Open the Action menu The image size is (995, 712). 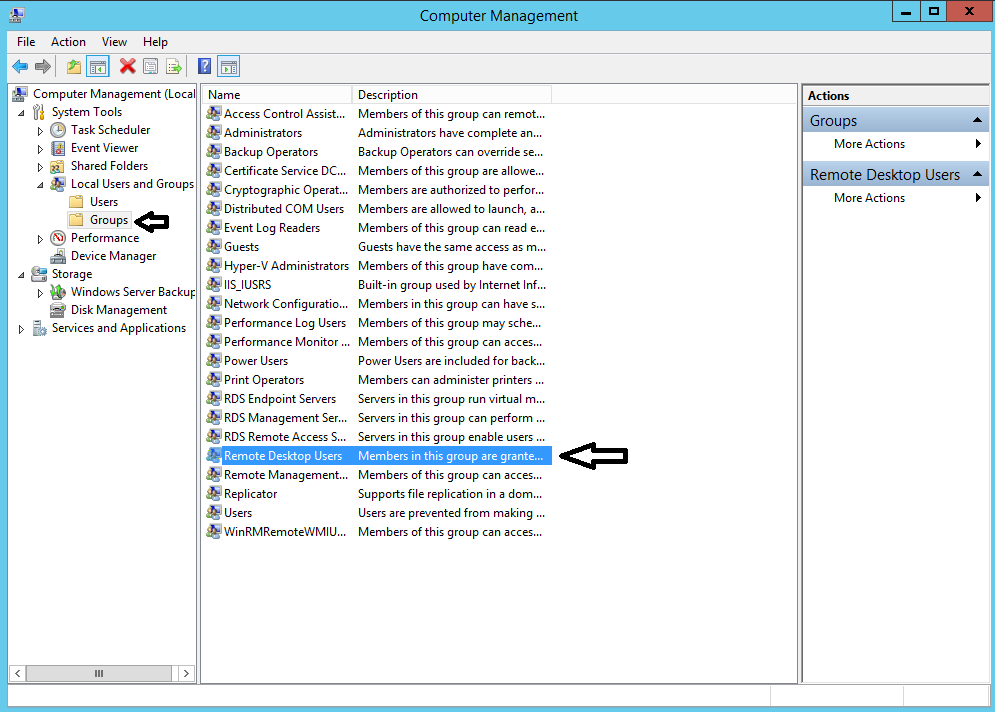(68, 42)
